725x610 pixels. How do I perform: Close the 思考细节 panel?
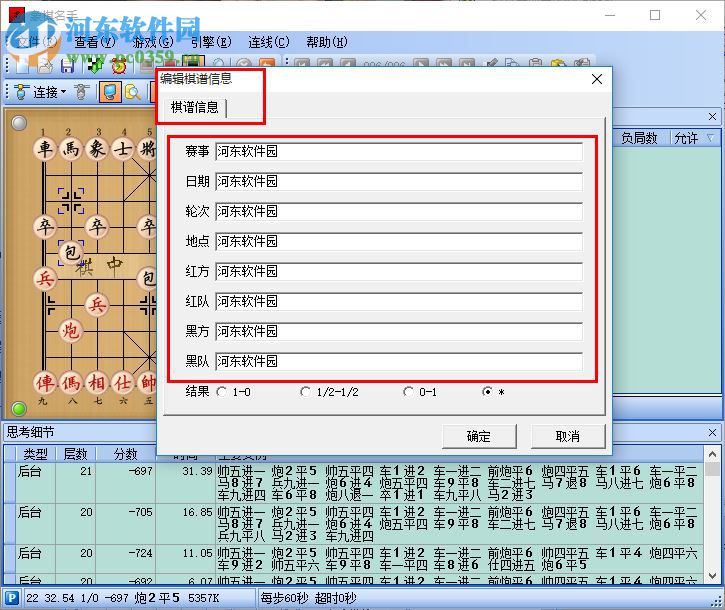[713, 432]
